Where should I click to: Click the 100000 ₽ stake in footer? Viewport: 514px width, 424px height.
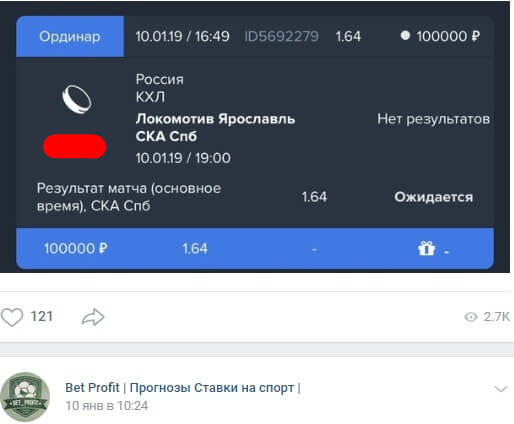[76, 249]
